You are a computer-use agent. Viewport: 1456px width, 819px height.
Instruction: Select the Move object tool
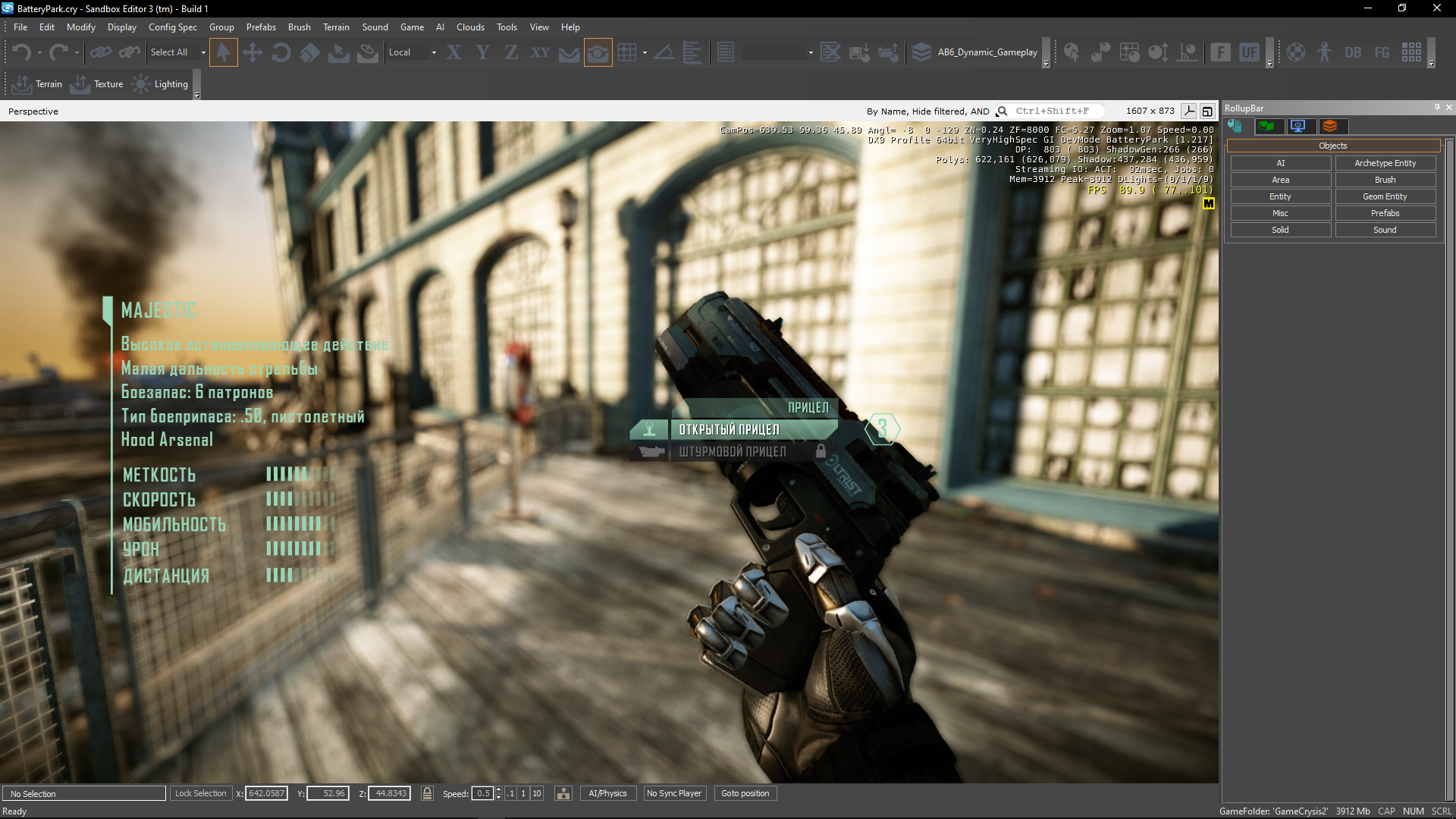[252, 52]
